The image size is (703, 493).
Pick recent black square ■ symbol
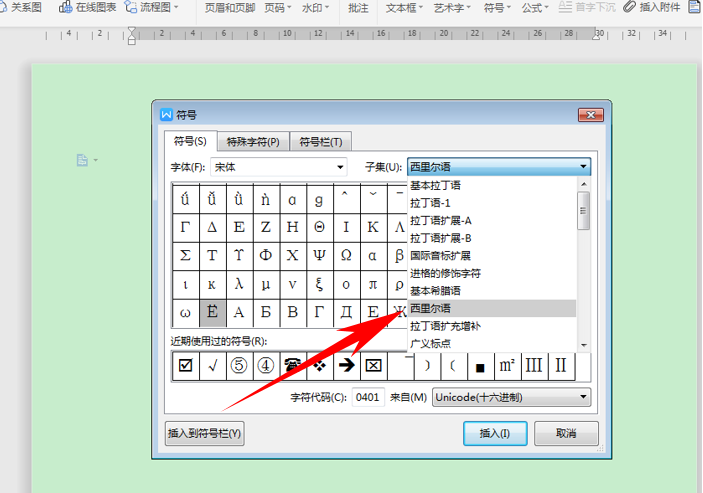point(480,366)
